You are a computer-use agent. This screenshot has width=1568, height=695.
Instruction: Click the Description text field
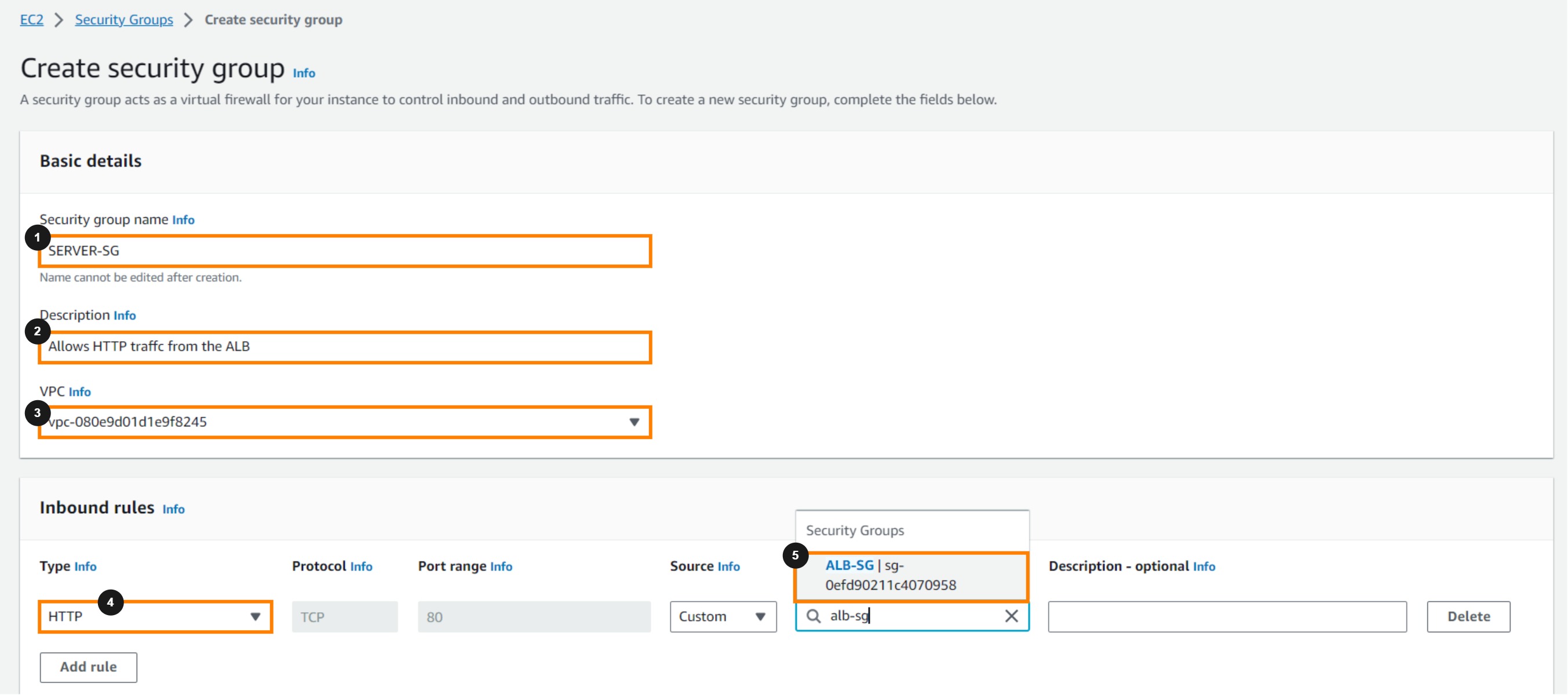click(345, 346)
